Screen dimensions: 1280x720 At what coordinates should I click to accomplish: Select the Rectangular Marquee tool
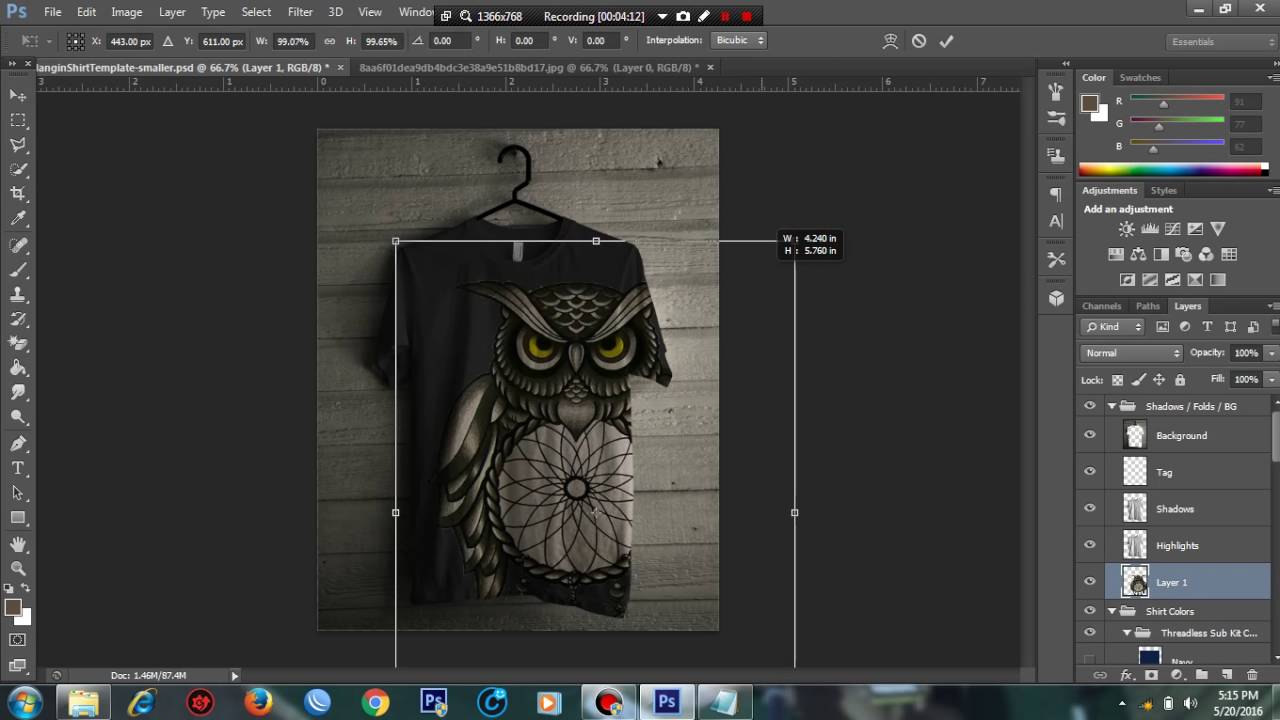click(x=18, y=120)
